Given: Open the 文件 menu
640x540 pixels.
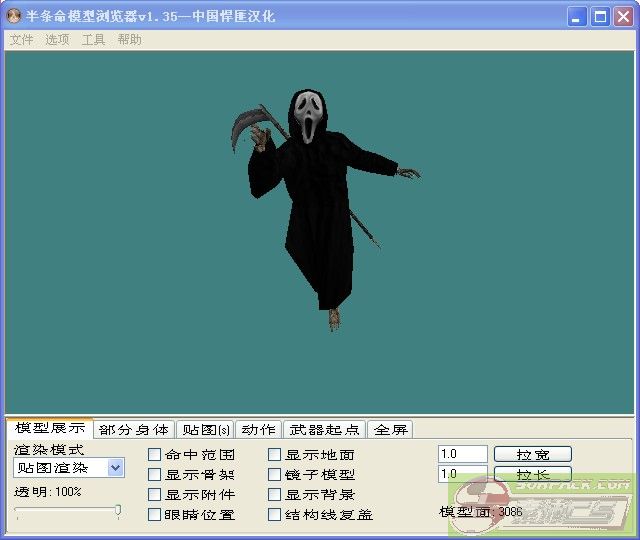Looking at the screenshot, I should pyautogui.click(x=21, y=40).
